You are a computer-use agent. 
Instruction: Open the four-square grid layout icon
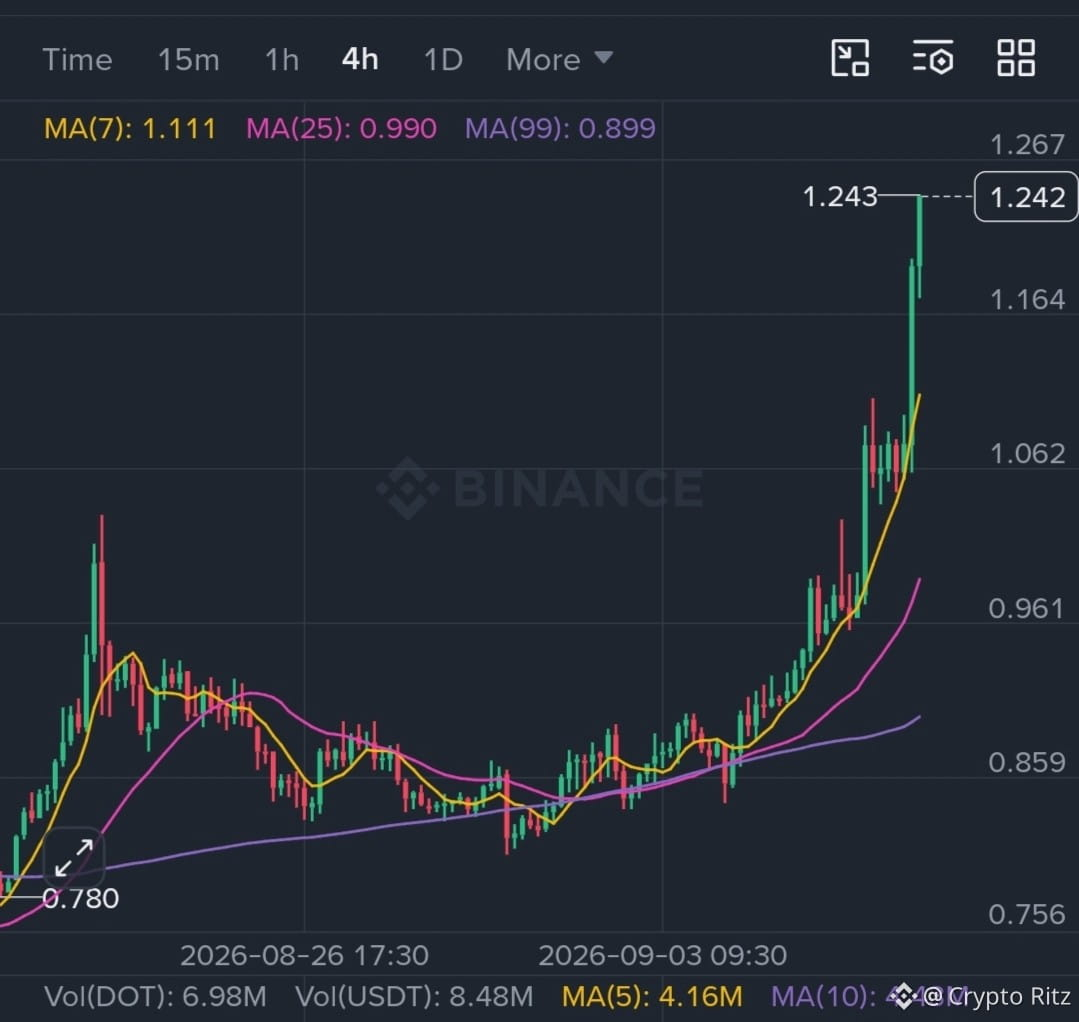coord(1016,58)
